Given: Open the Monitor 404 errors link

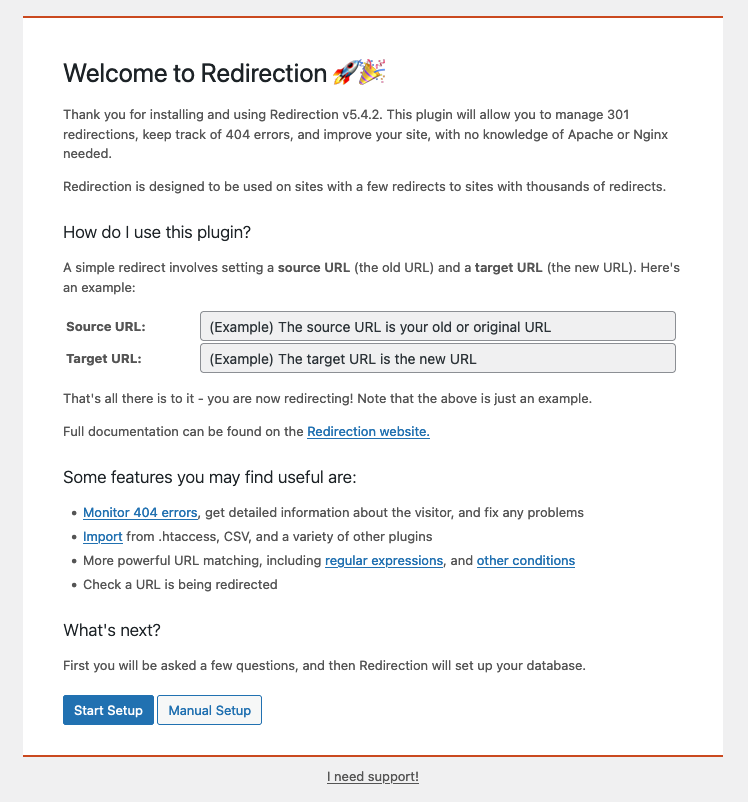Looking at the screenshot, I should tap(140, 513).
